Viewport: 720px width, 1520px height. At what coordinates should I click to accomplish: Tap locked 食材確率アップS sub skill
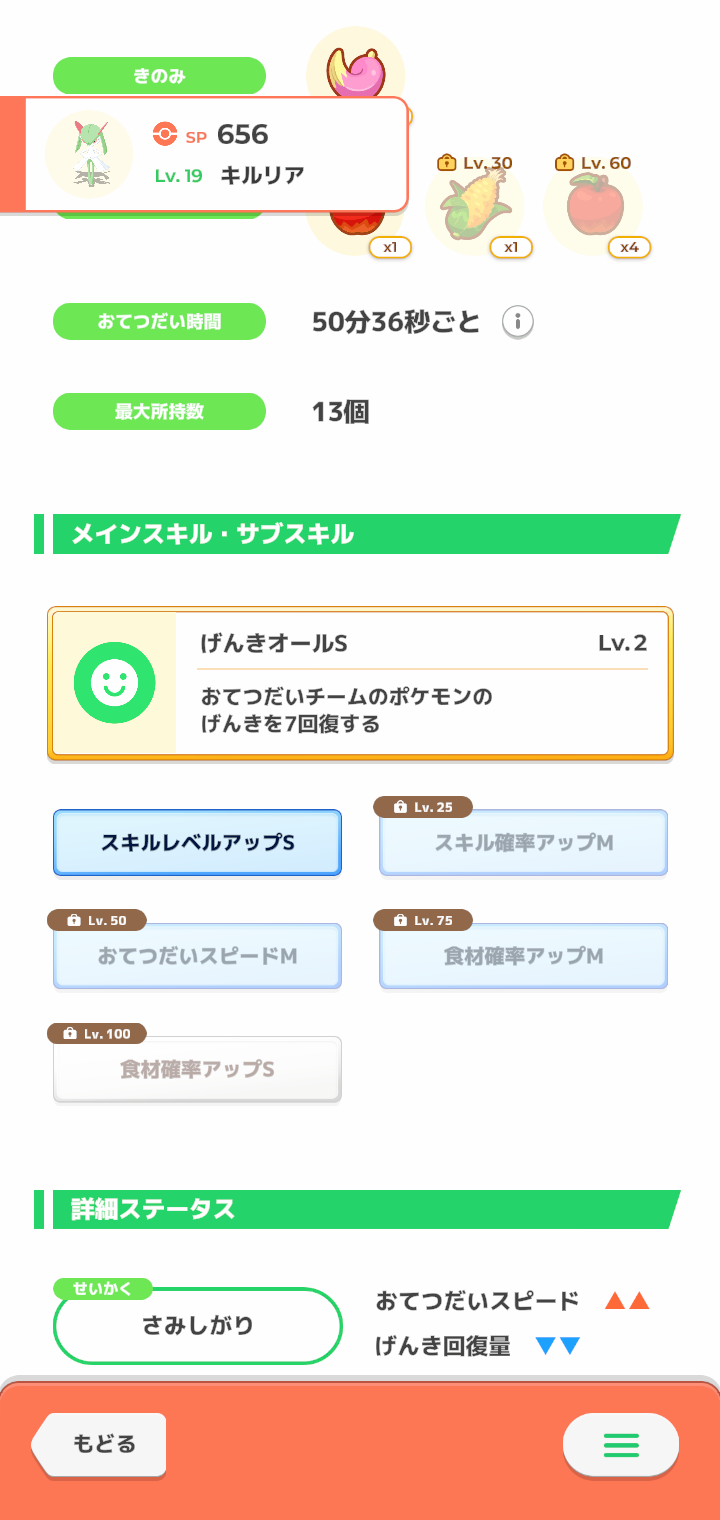(x=197, y=1069)
